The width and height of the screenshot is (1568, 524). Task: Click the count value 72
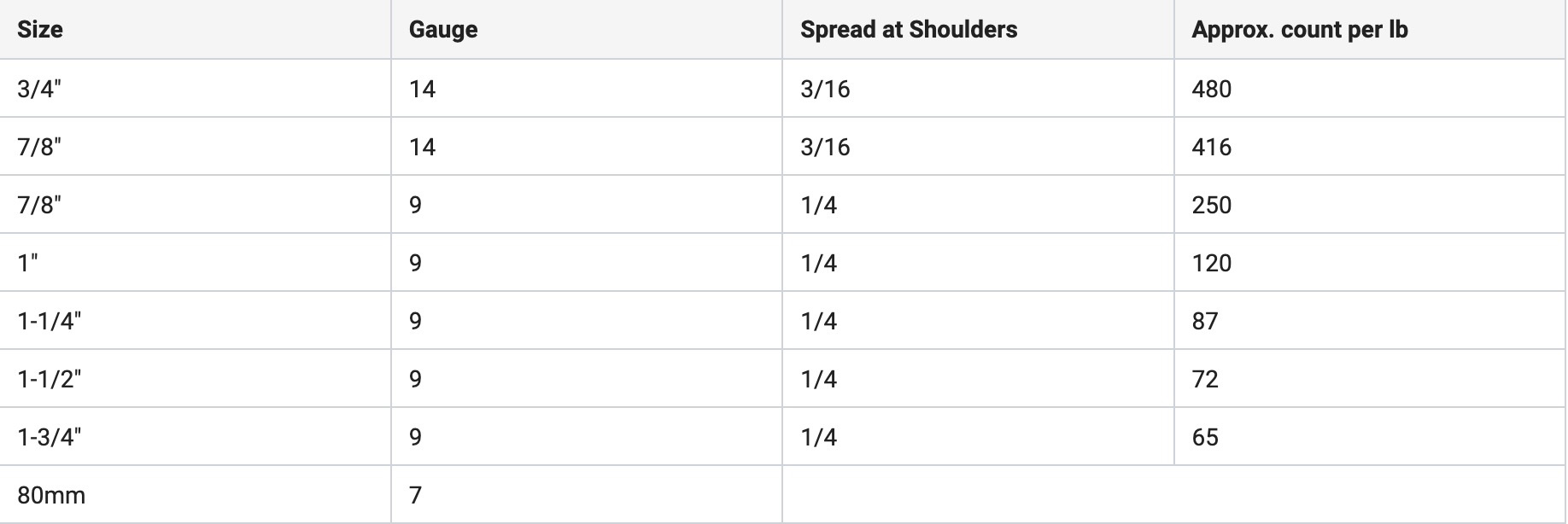1204,379
